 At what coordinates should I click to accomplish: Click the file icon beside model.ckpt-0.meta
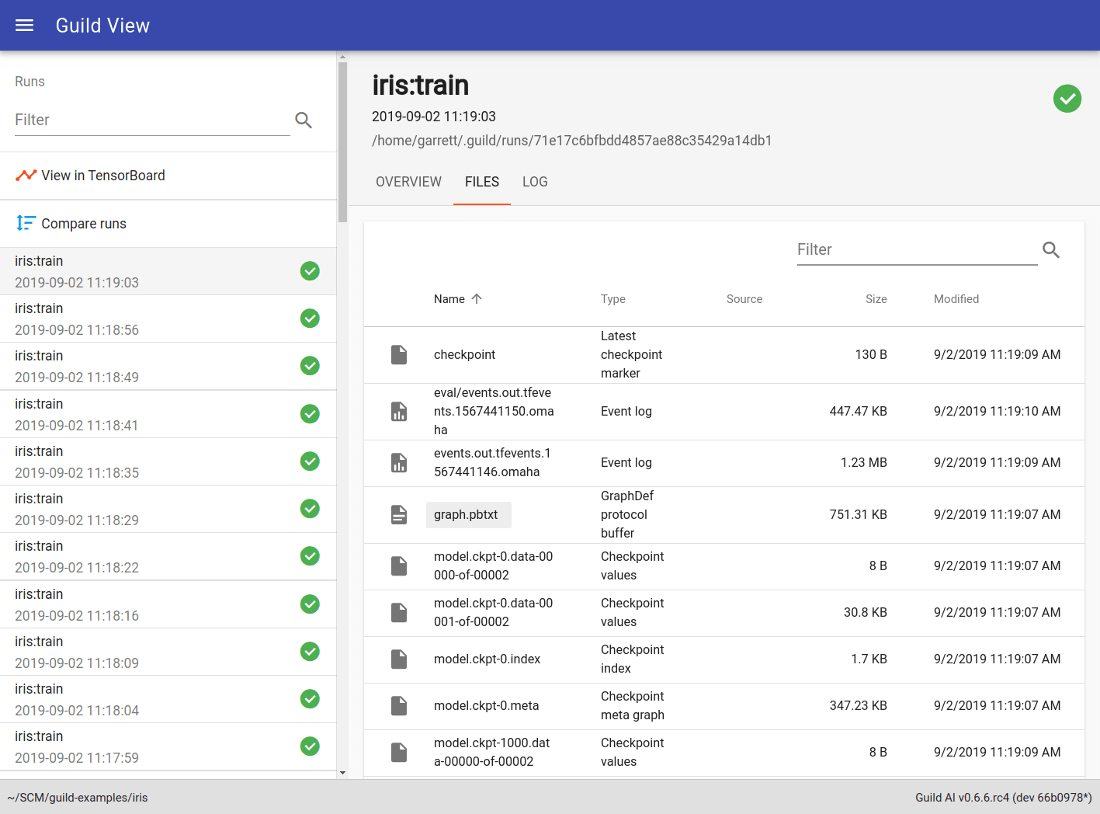coord(399,705)
